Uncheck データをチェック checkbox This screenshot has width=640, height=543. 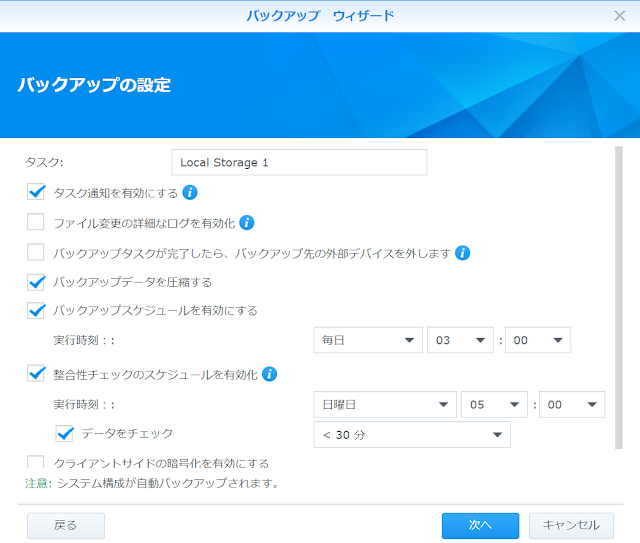pos(64,434)
